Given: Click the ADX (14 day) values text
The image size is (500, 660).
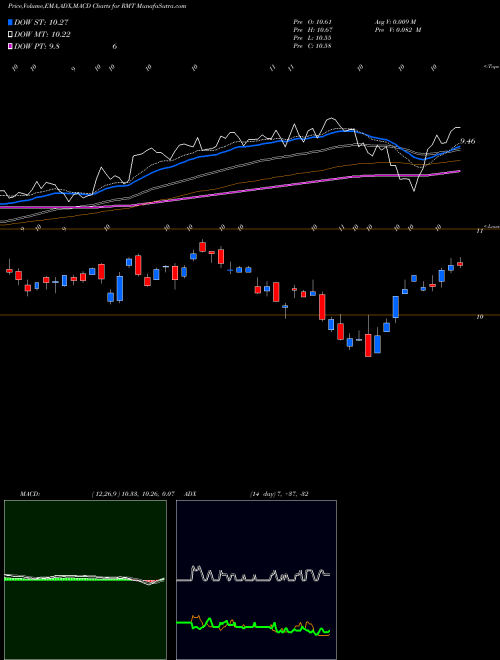Looking at the screenshot, I should (279, 494).
